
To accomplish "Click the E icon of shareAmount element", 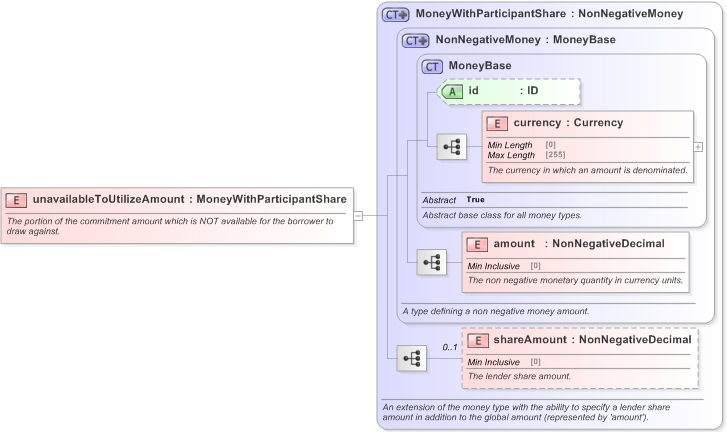I will pyautogui.click(x=478, y=341).
